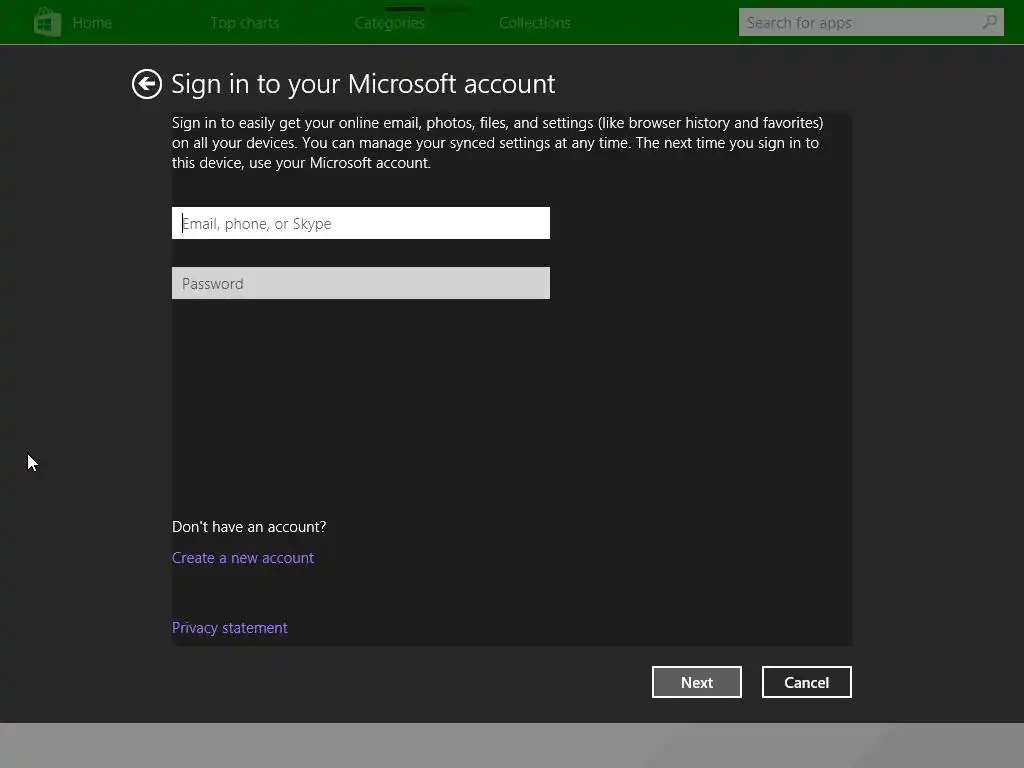Go to the Home tab

[x=92, y=23]
